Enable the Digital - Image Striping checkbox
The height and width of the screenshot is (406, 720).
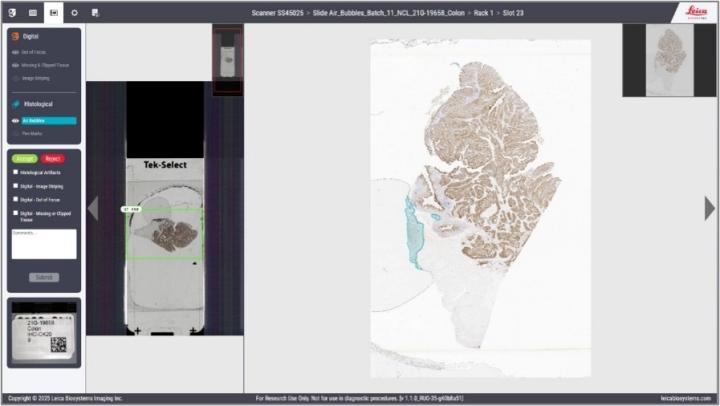tap(16, 186)
